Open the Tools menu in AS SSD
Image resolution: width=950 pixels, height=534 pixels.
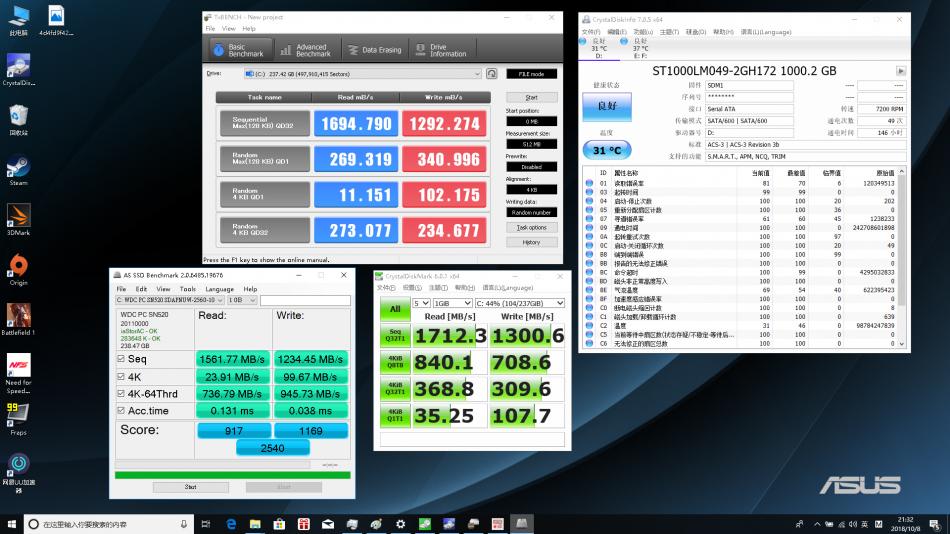pyautogui.click(x=187, y=289)
